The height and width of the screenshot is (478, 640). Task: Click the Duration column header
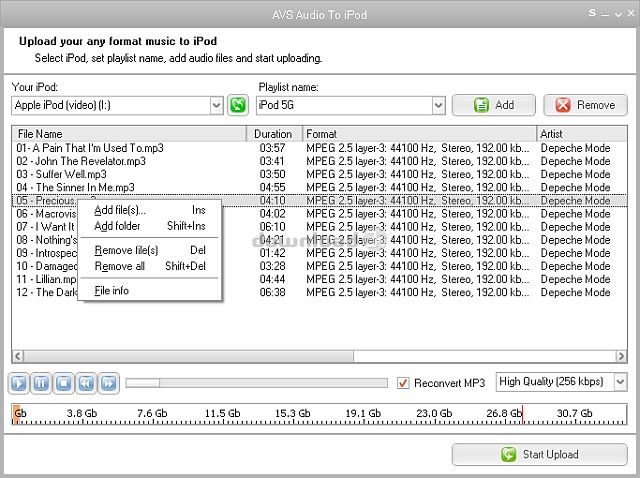(x=274, y=134)
